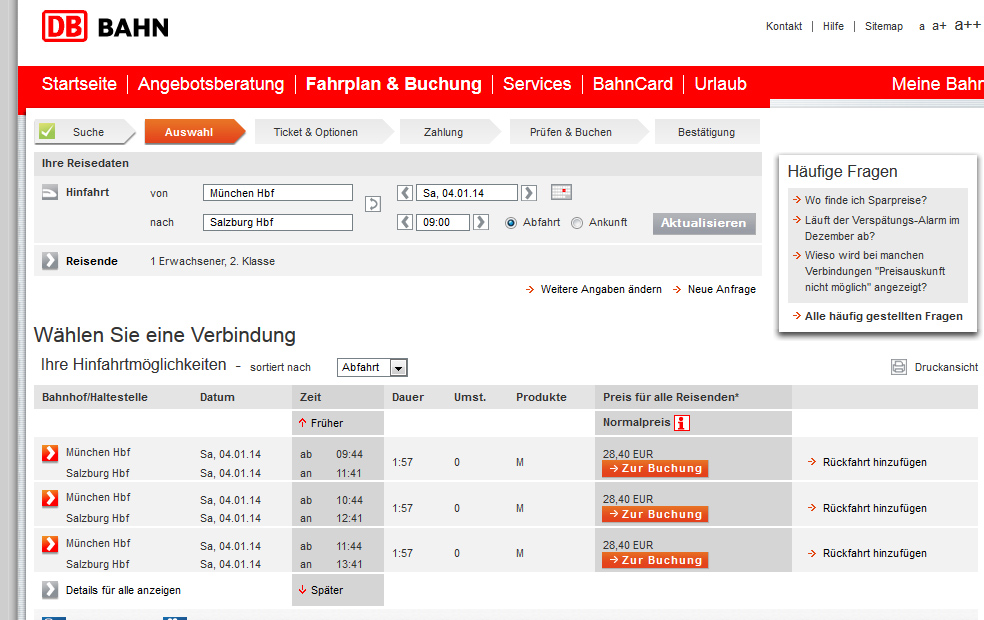Open the sort-by Abfahrt dropdown

(372, 367)
